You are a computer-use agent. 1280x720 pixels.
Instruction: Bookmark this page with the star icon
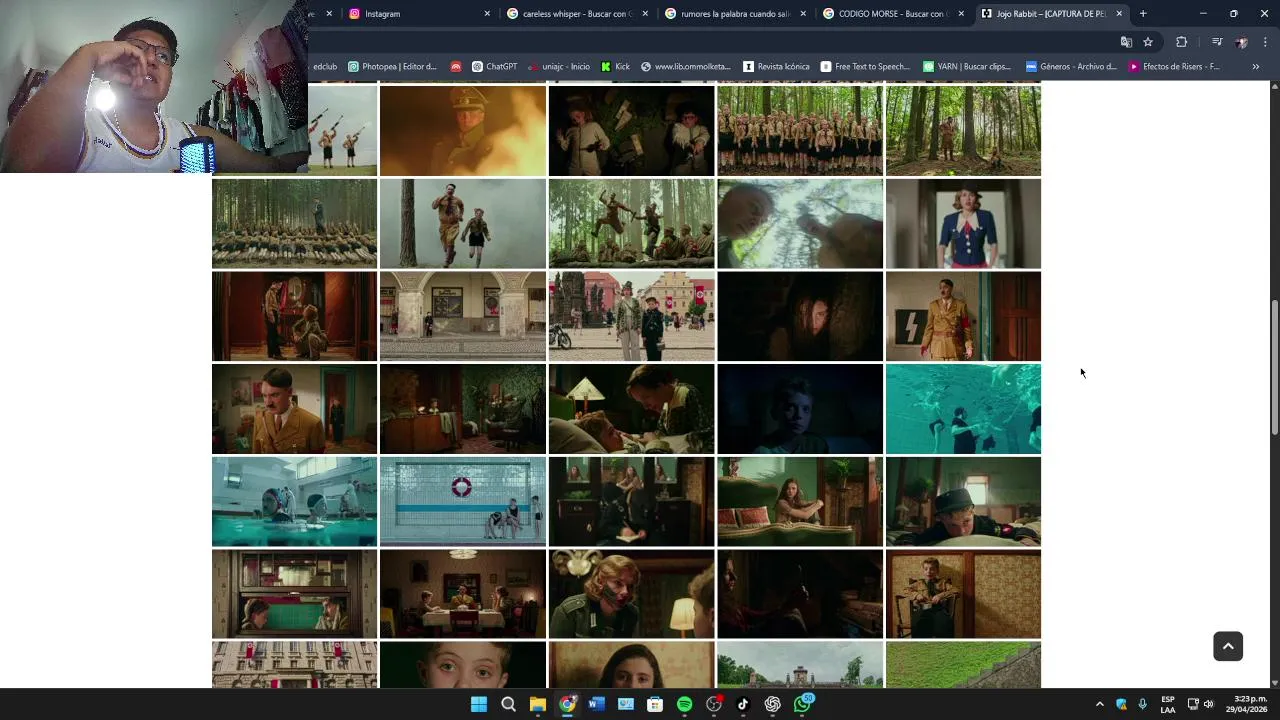(x=1148, y=42)
